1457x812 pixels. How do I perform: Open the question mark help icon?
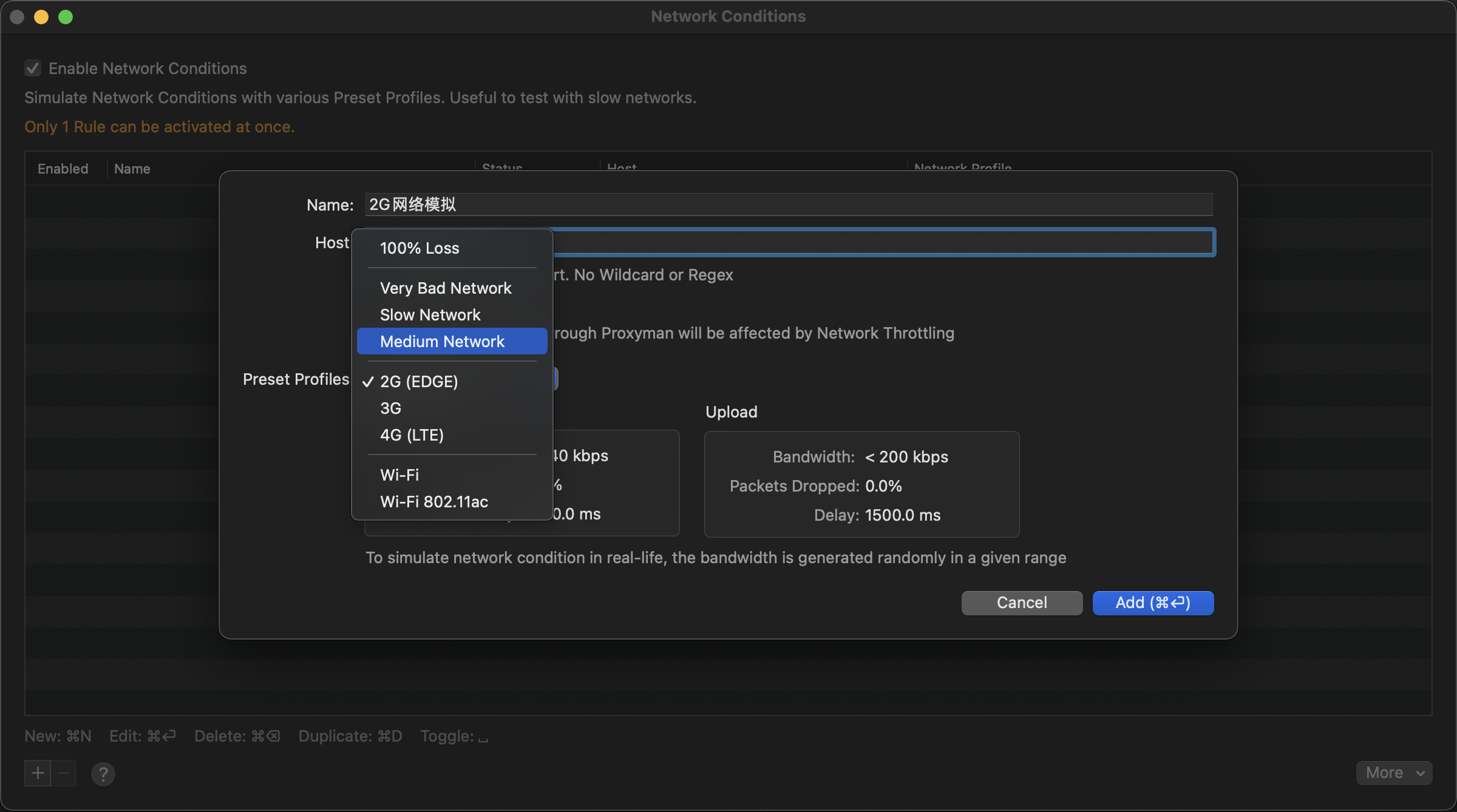tap(103, 774)
